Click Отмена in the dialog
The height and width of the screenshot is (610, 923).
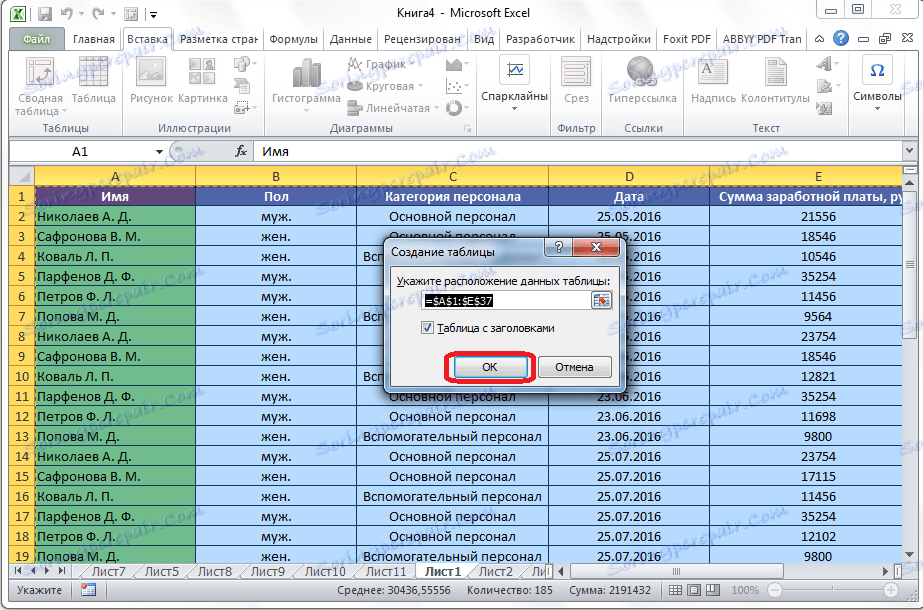(574, 367)
